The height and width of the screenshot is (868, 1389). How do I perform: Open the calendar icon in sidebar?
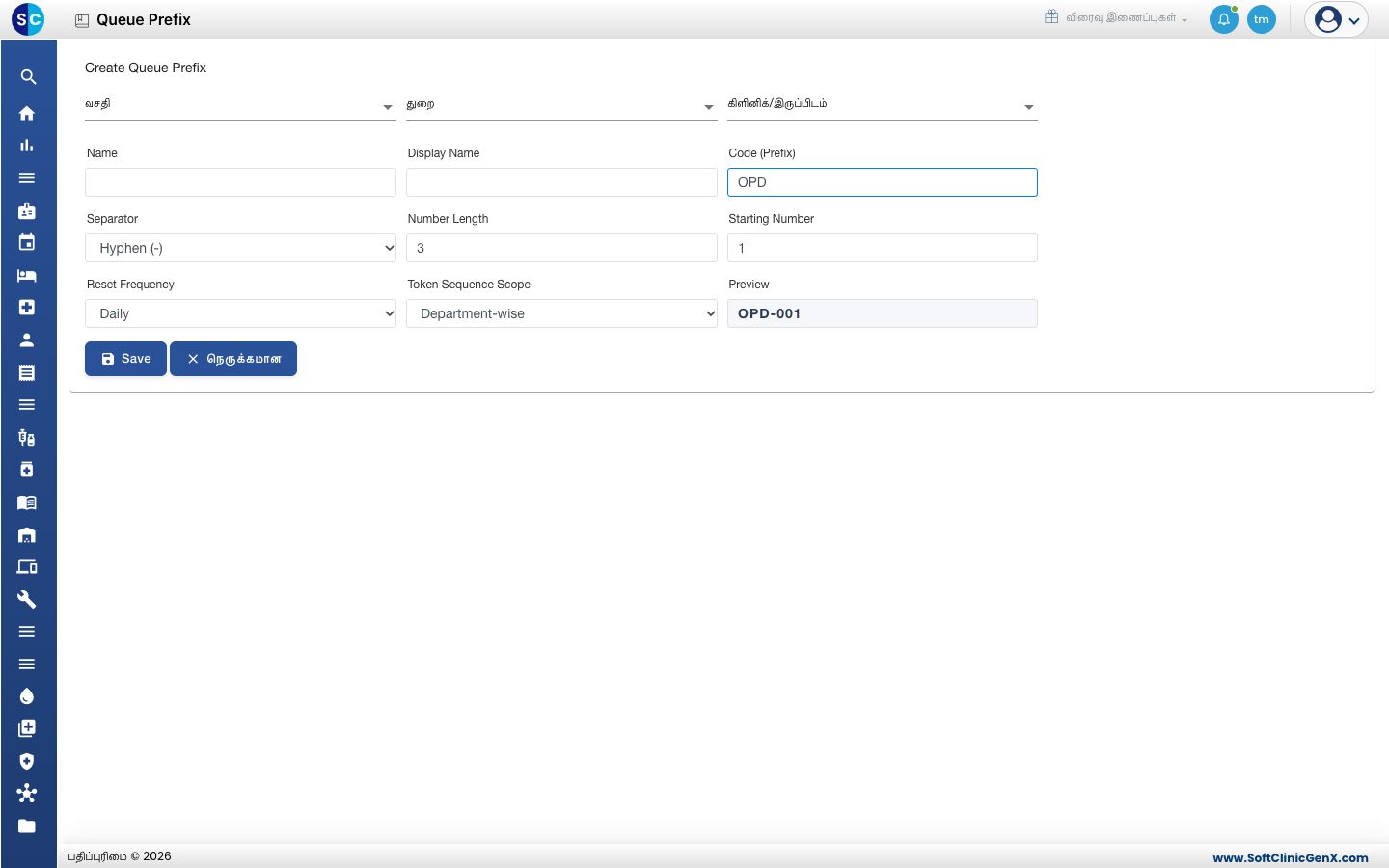(x=27, y=242)
